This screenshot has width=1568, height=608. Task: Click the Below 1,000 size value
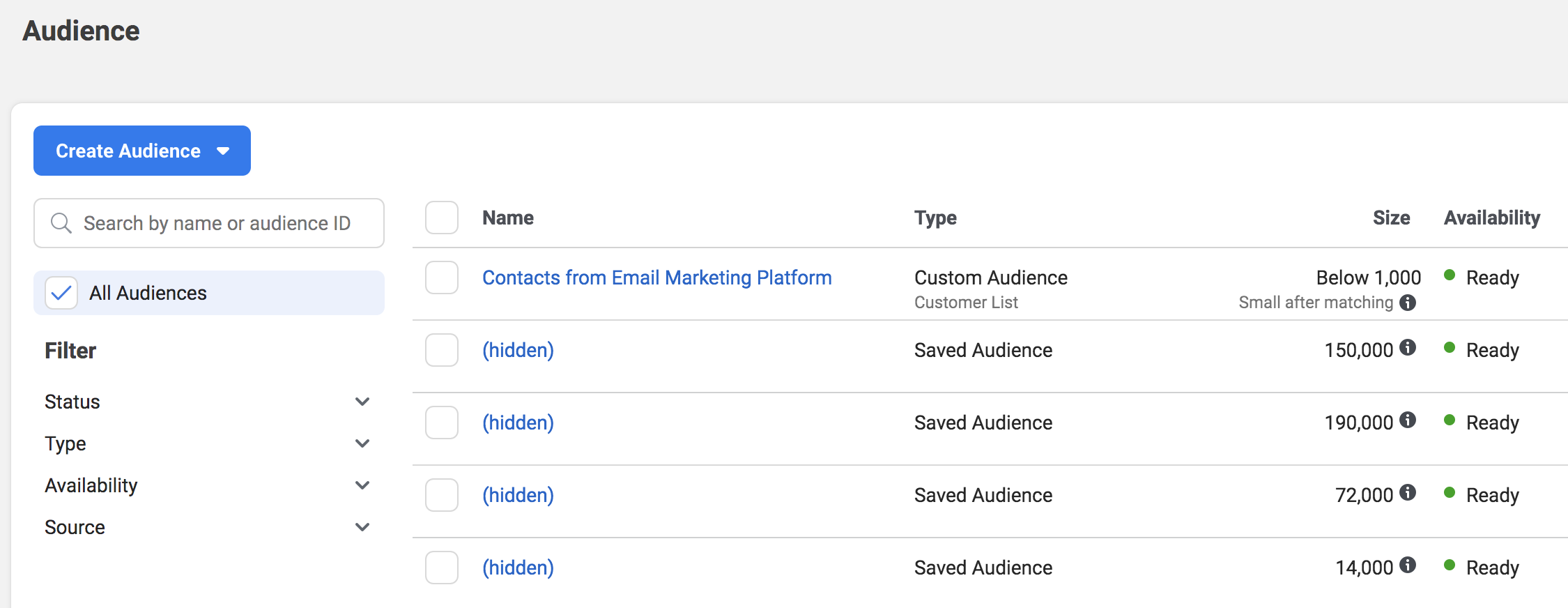tap(1369, 278)
